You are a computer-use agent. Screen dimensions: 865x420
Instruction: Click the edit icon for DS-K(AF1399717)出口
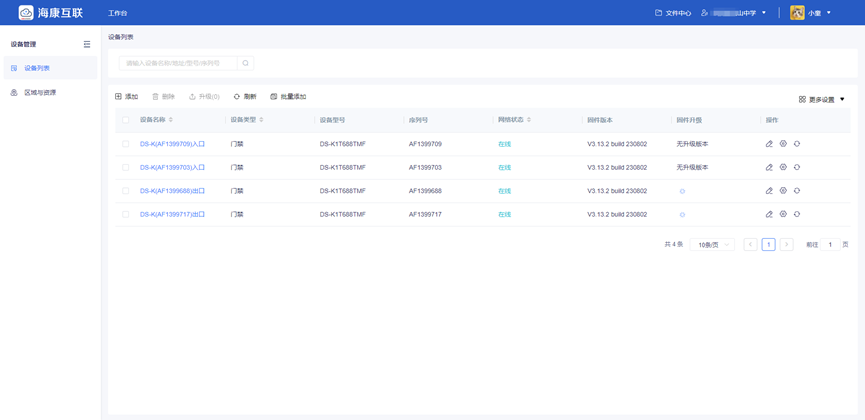click(769, 214)
